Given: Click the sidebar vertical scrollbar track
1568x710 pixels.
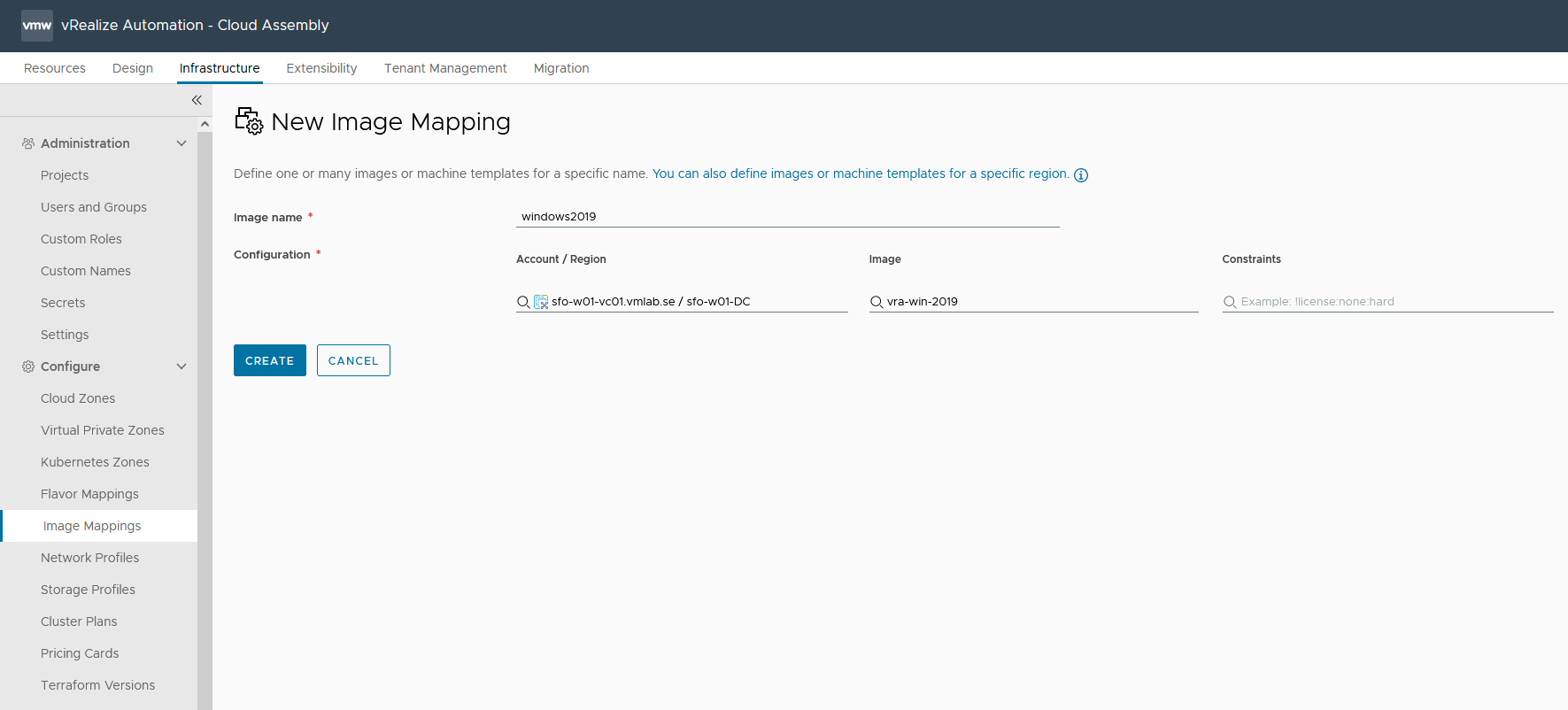Looking at the screenshot, I should pos(205,421).
